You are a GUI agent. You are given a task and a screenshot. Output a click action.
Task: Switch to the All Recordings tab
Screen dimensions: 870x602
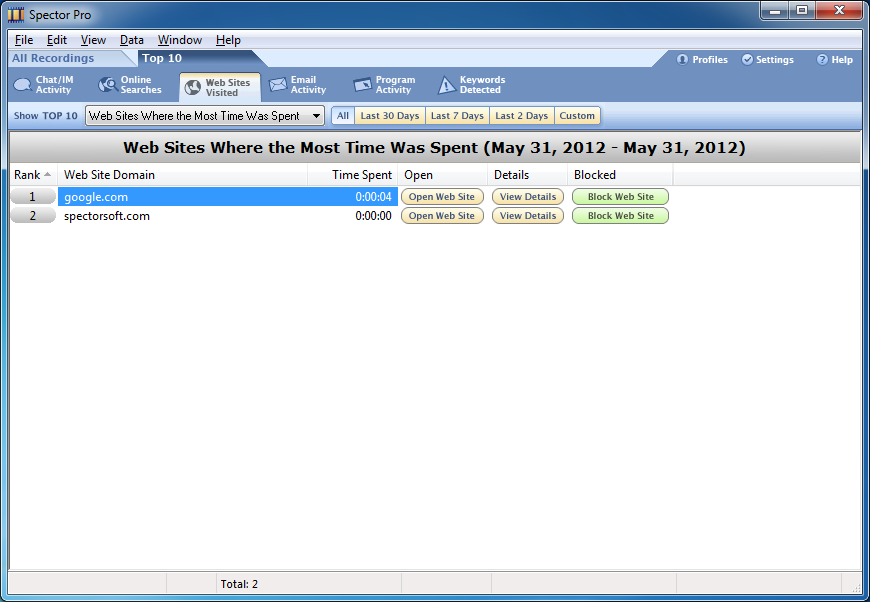coord(53,58)
